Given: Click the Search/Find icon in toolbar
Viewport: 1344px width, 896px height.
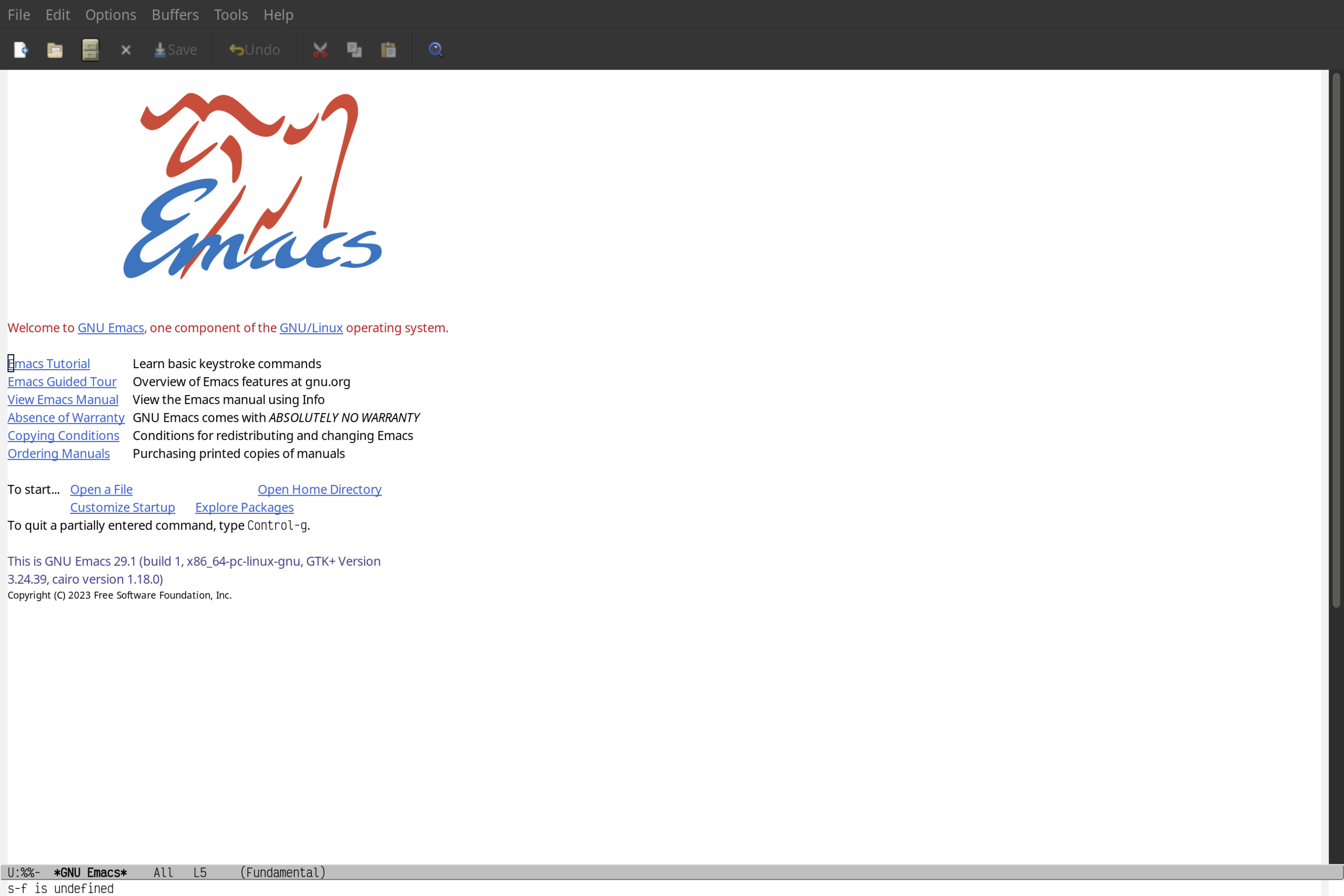Looking at the screenshot, I should tap(435, 49).
